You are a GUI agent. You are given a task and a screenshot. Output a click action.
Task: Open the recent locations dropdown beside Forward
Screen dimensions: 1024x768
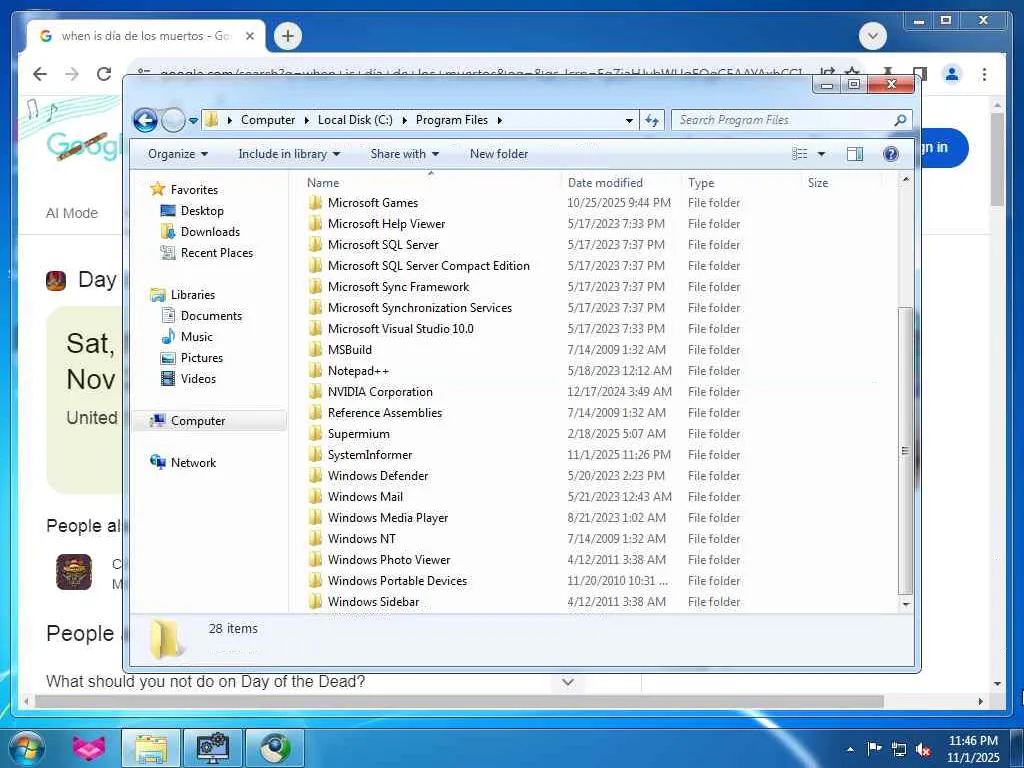[193, 121]
